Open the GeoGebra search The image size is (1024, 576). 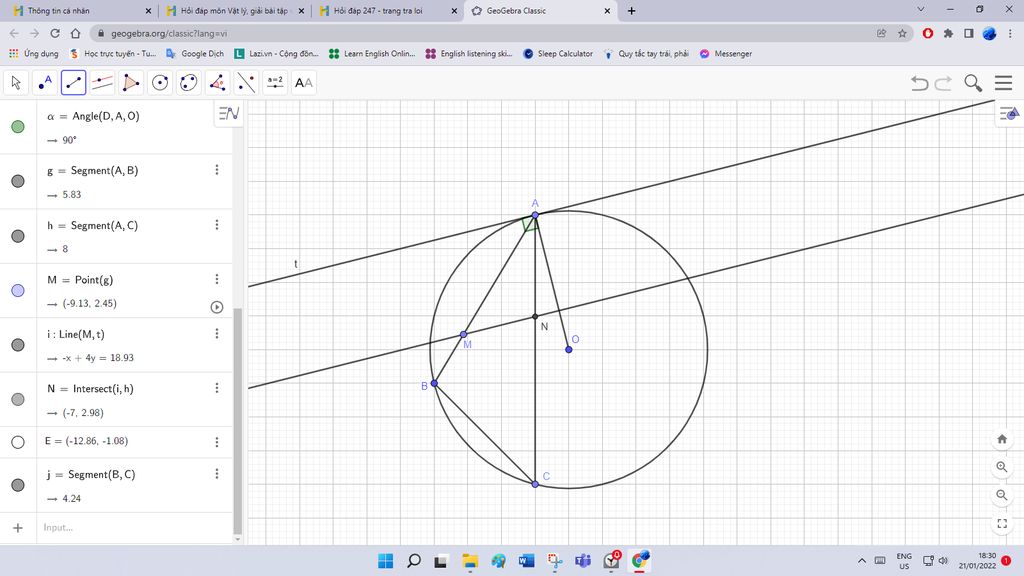click(973, 83)
